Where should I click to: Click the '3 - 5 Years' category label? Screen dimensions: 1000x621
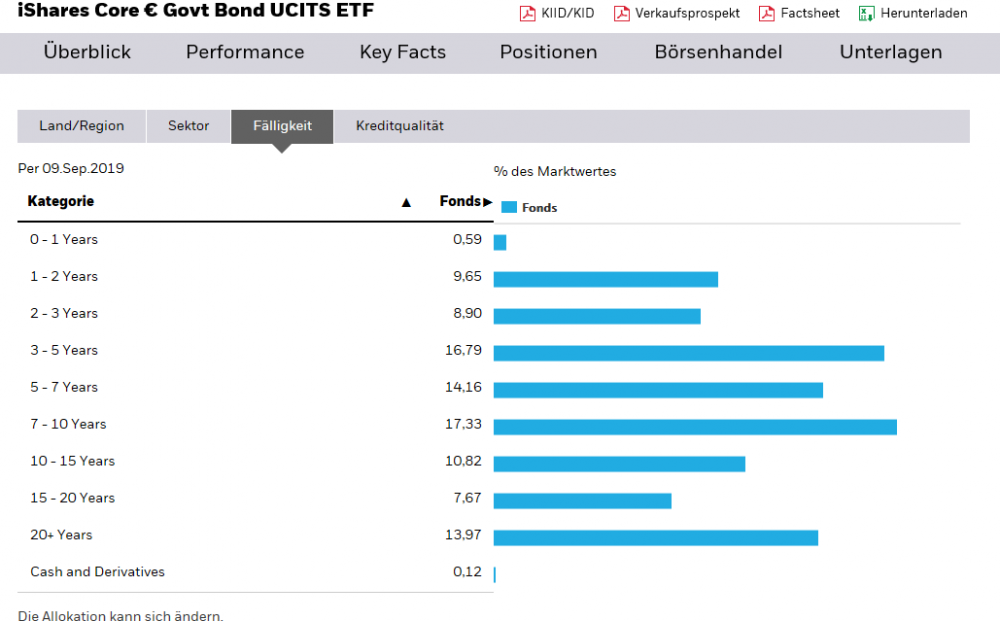[x=64, y=351]
